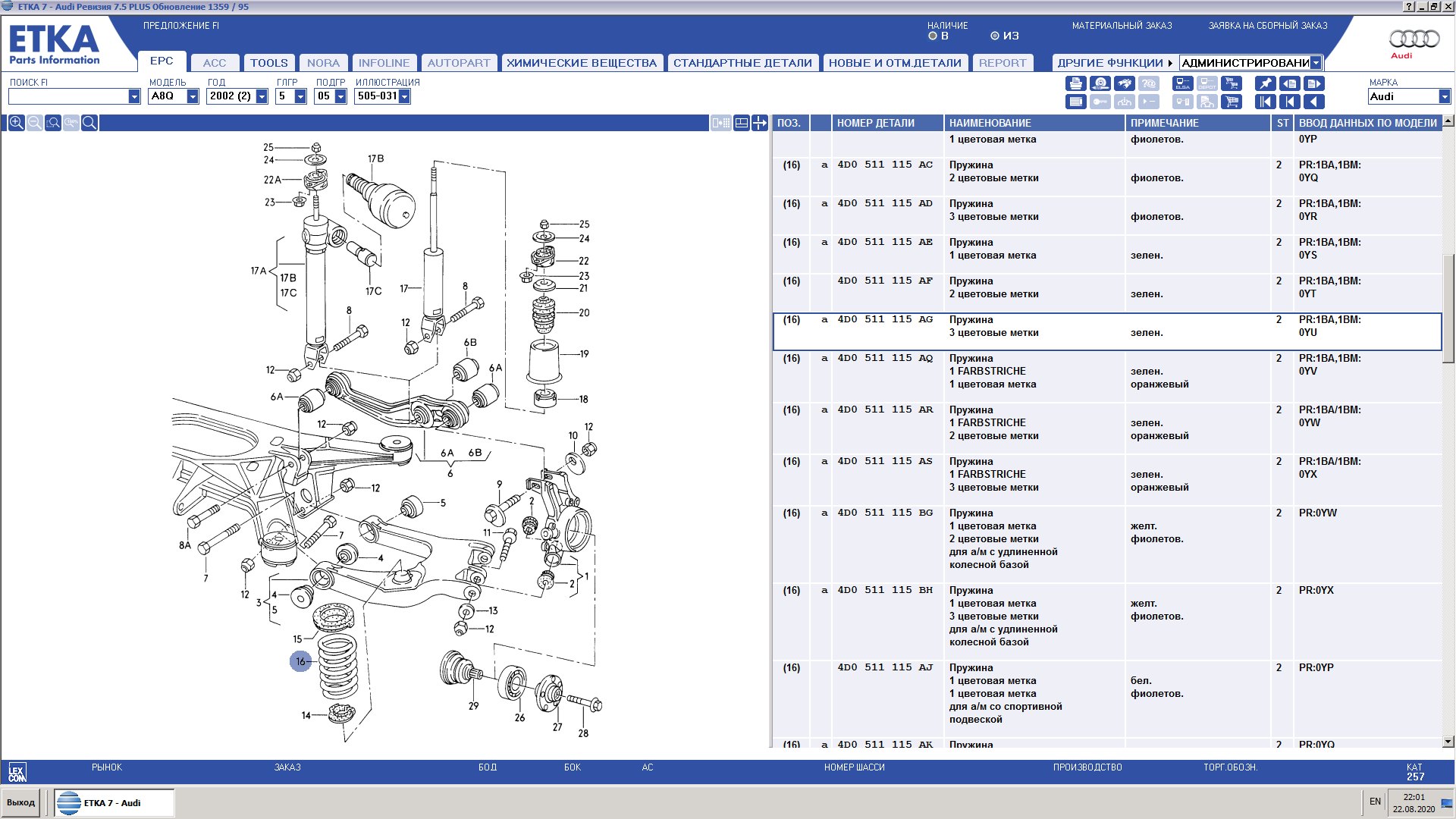Switch to the EPC tab
This screenshot has width=1456, height=819.
pos(162,61)
